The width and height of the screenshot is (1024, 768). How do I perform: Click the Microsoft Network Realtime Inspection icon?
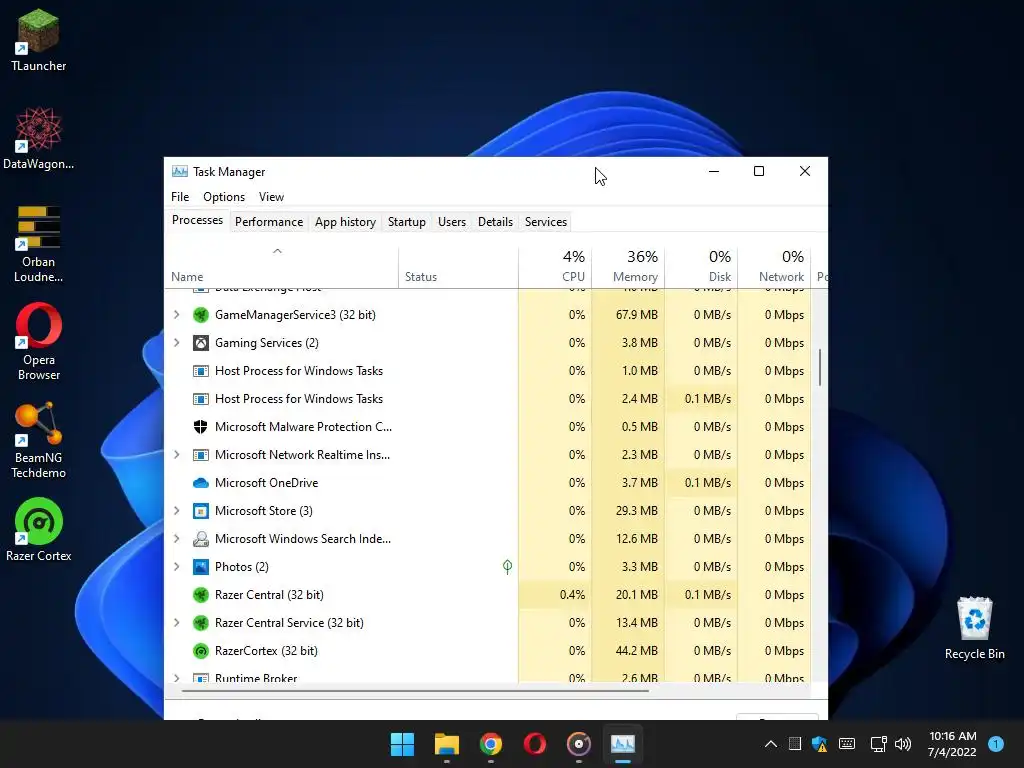pyautogui.click(x=200, y=455)
